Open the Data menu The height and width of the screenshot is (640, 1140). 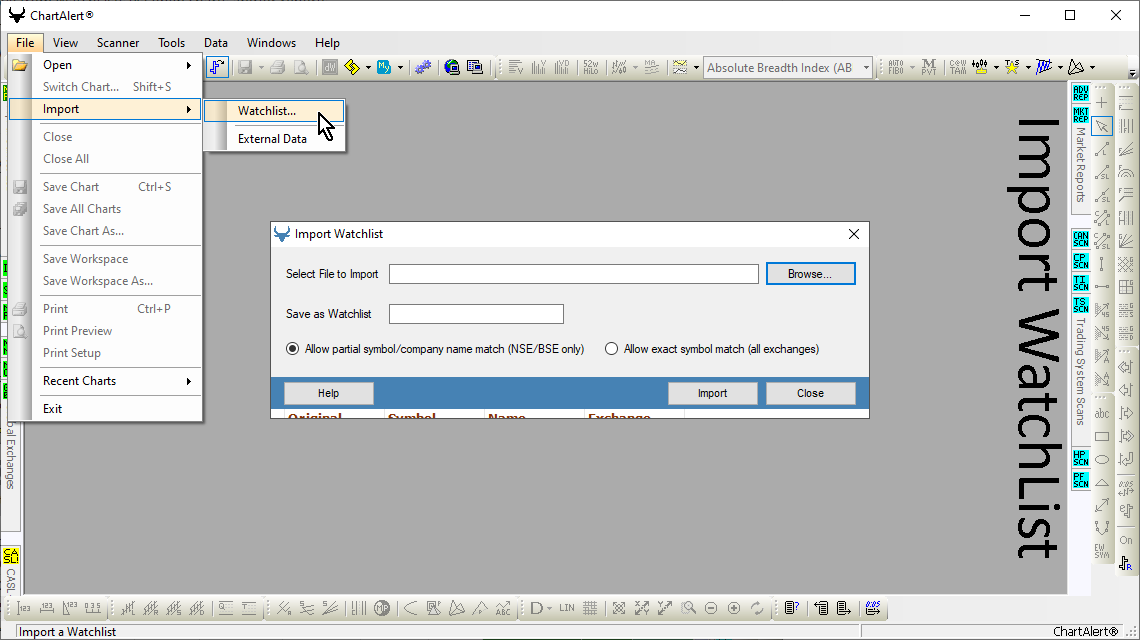(x=215, y=43)
